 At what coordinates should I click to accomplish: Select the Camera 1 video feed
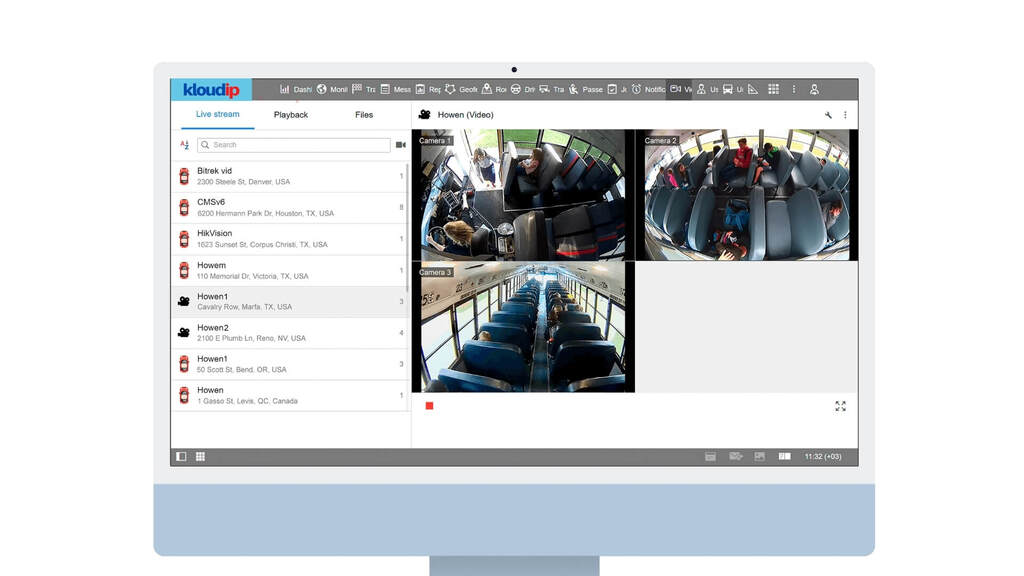coord(523,195)
